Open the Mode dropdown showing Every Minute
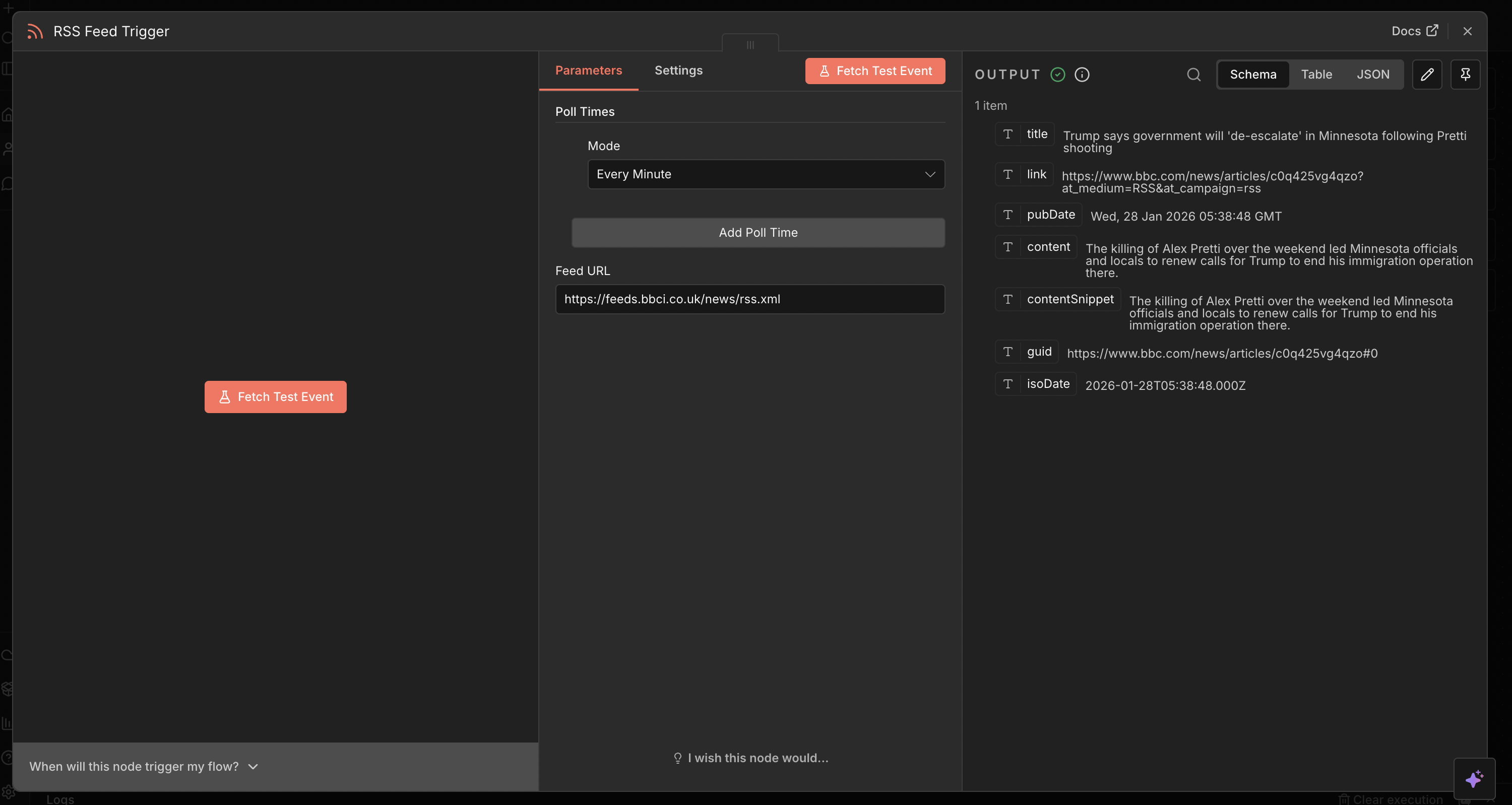This screenshot has height=805, width=1512. pyautogui.click(x=766, y=174)
